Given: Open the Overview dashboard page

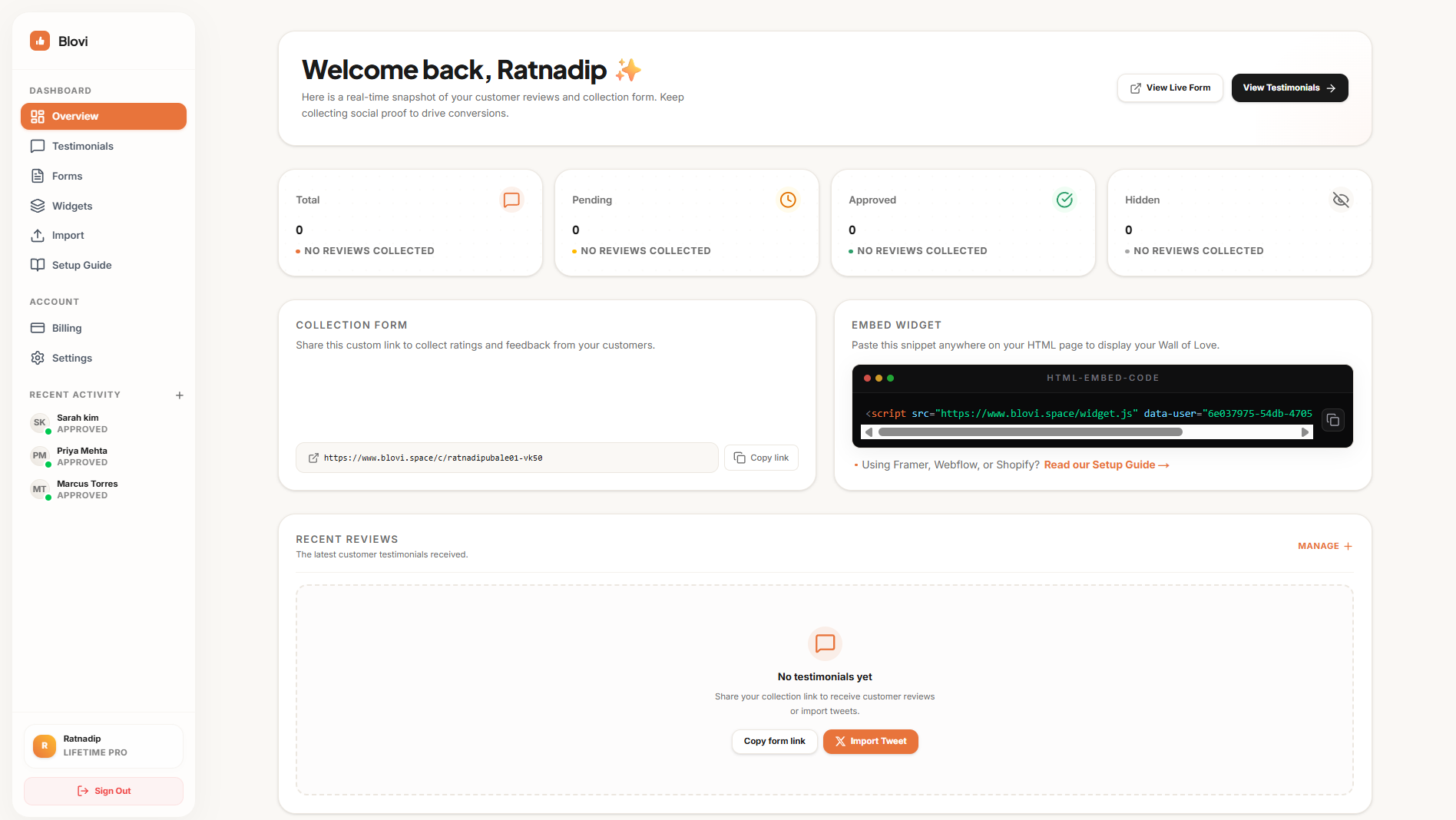Looking at the screenshot, I should pos(104,116).
